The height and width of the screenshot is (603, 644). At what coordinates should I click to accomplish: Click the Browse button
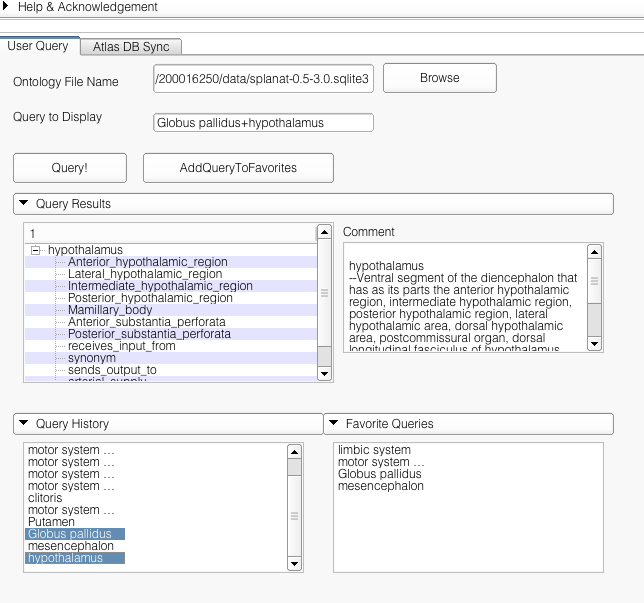439,78
